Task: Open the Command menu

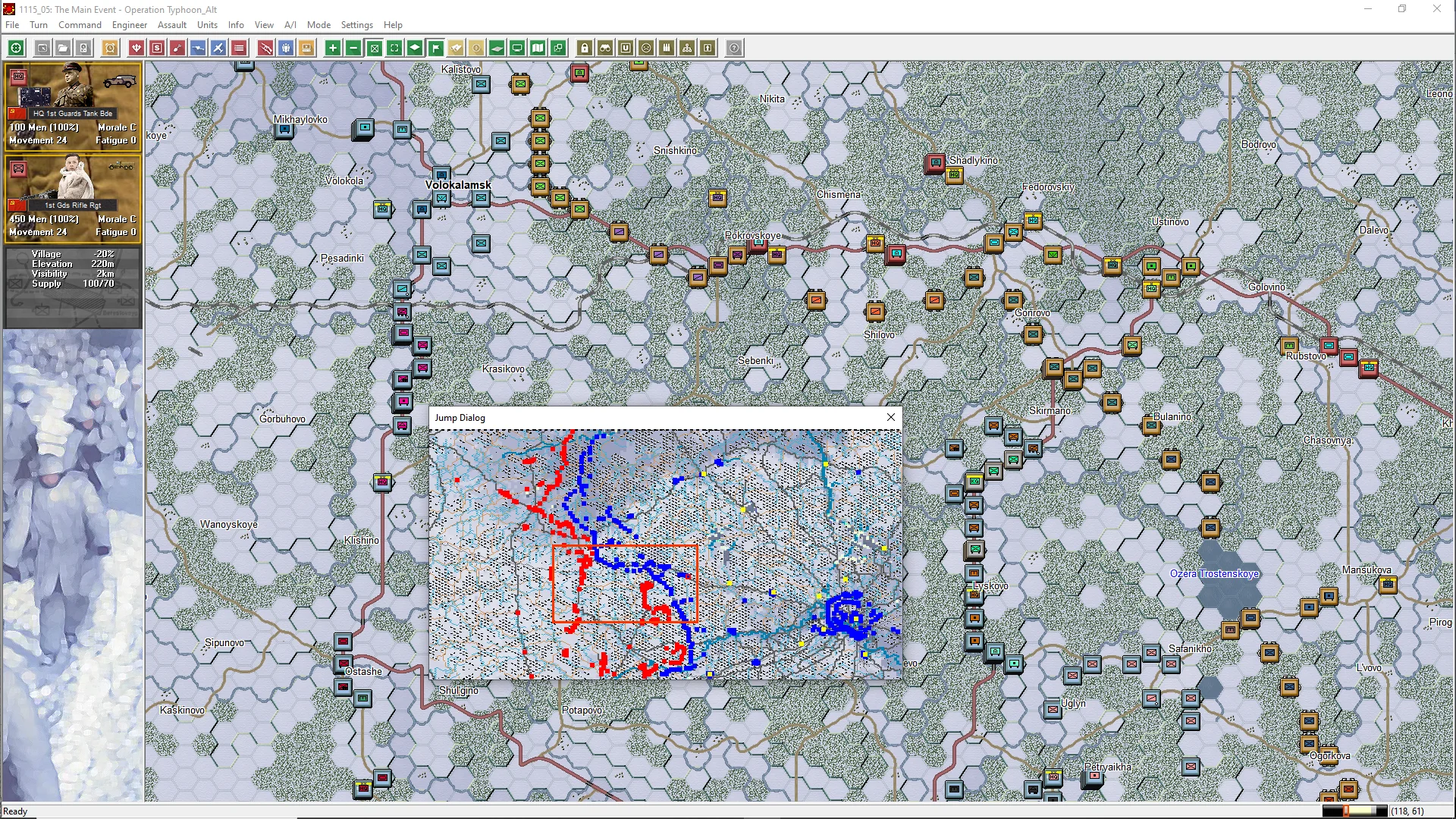Action: (x=80, y=24)
